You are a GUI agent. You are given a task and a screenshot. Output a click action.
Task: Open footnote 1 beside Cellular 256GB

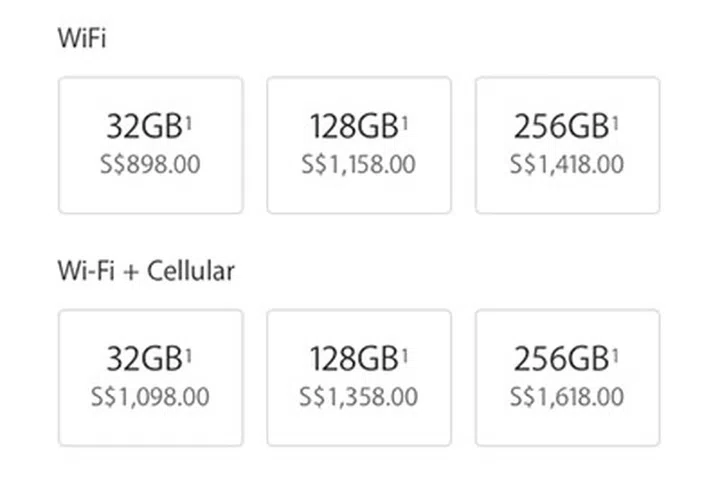pyautogui.click(x=615, y=352)
